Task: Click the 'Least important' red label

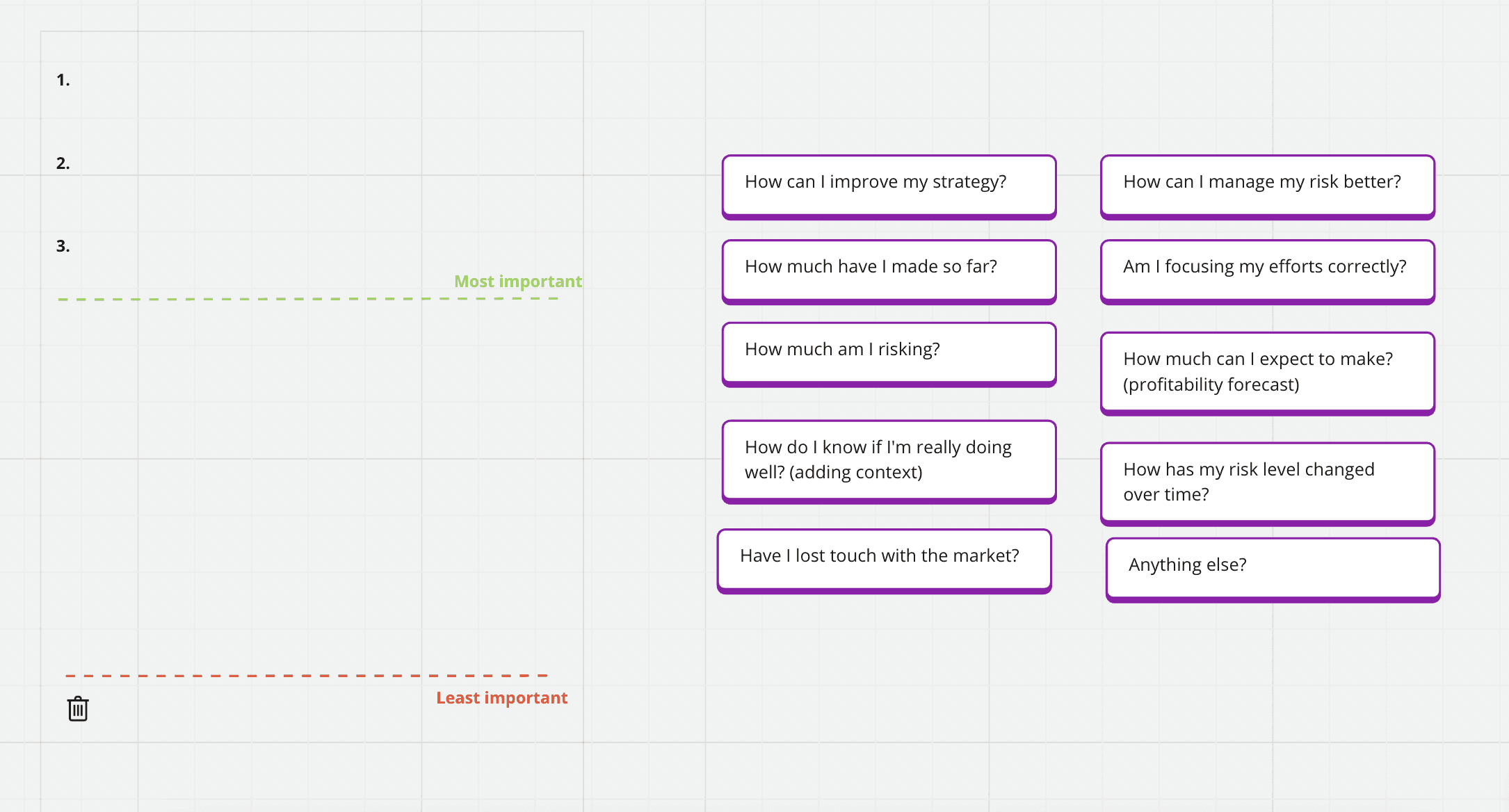Action: pyautogui.click(x=501, y=698)
